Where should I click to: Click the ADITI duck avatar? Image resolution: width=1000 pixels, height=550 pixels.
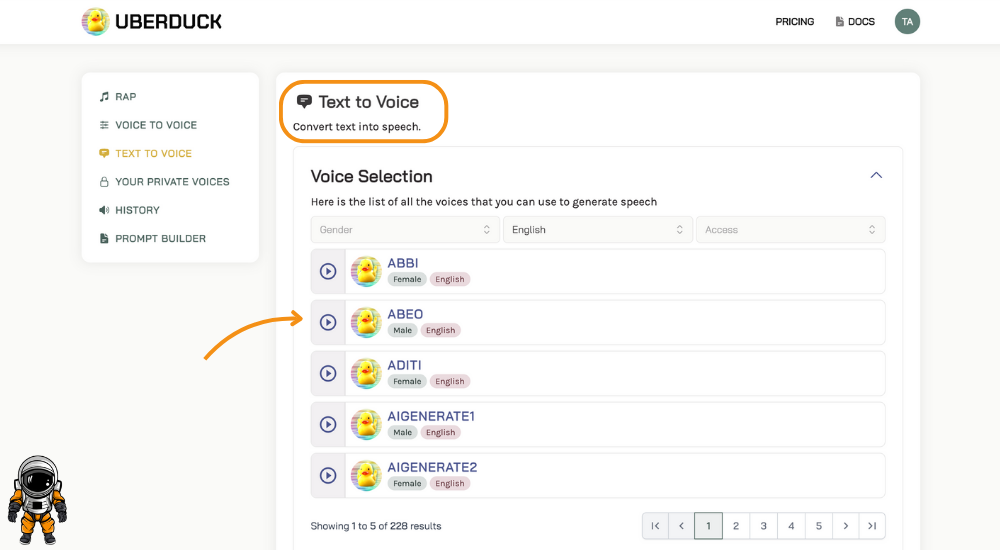366,373
